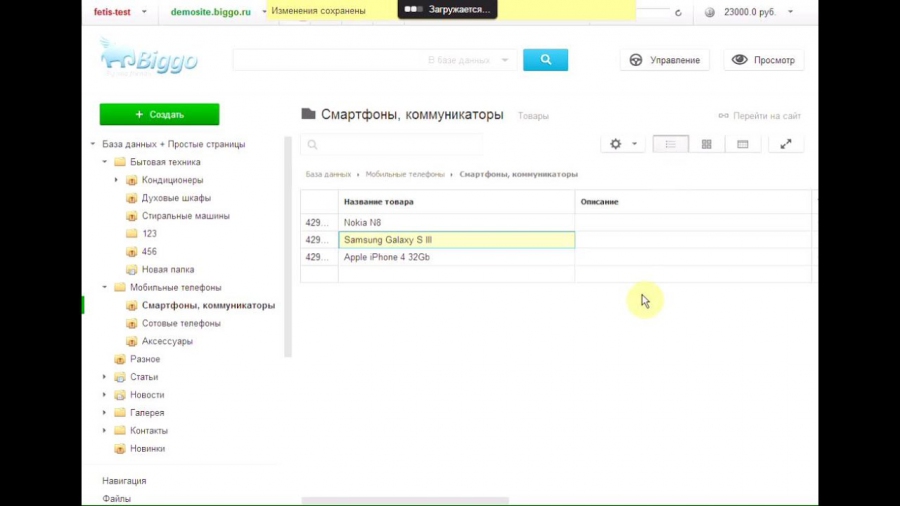Click the refresh icon in the top bar
This screenshot has width=900, height=506.
tap(678, 12)
